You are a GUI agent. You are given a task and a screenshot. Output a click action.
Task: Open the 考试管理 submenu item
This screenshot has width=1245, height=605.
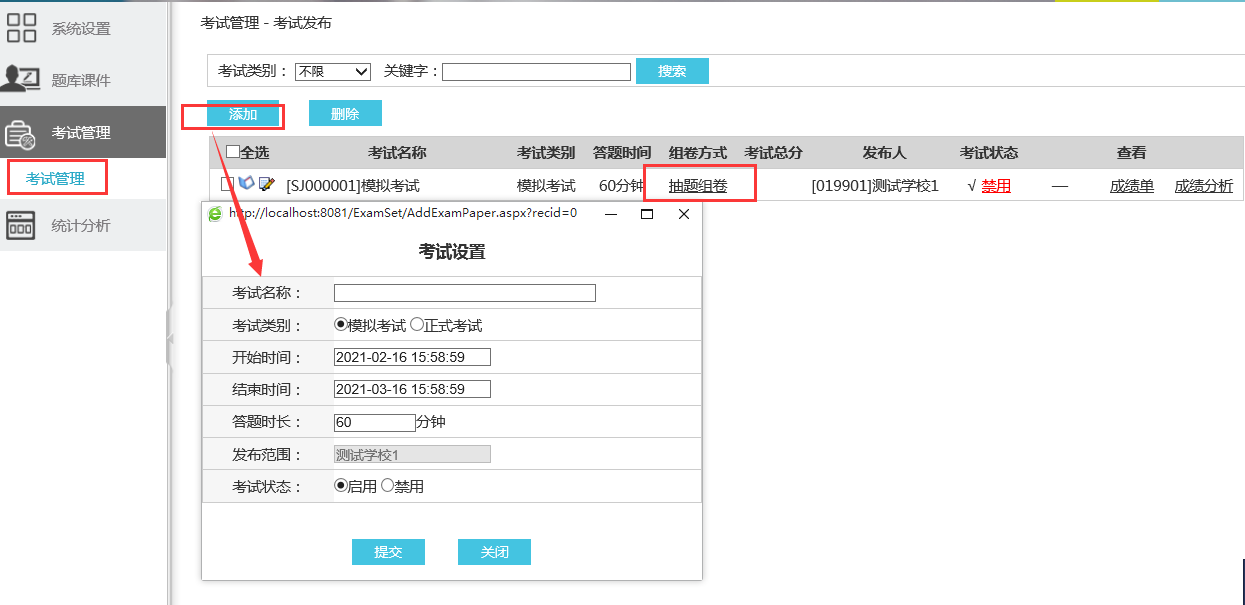click(x=56, y=179)
